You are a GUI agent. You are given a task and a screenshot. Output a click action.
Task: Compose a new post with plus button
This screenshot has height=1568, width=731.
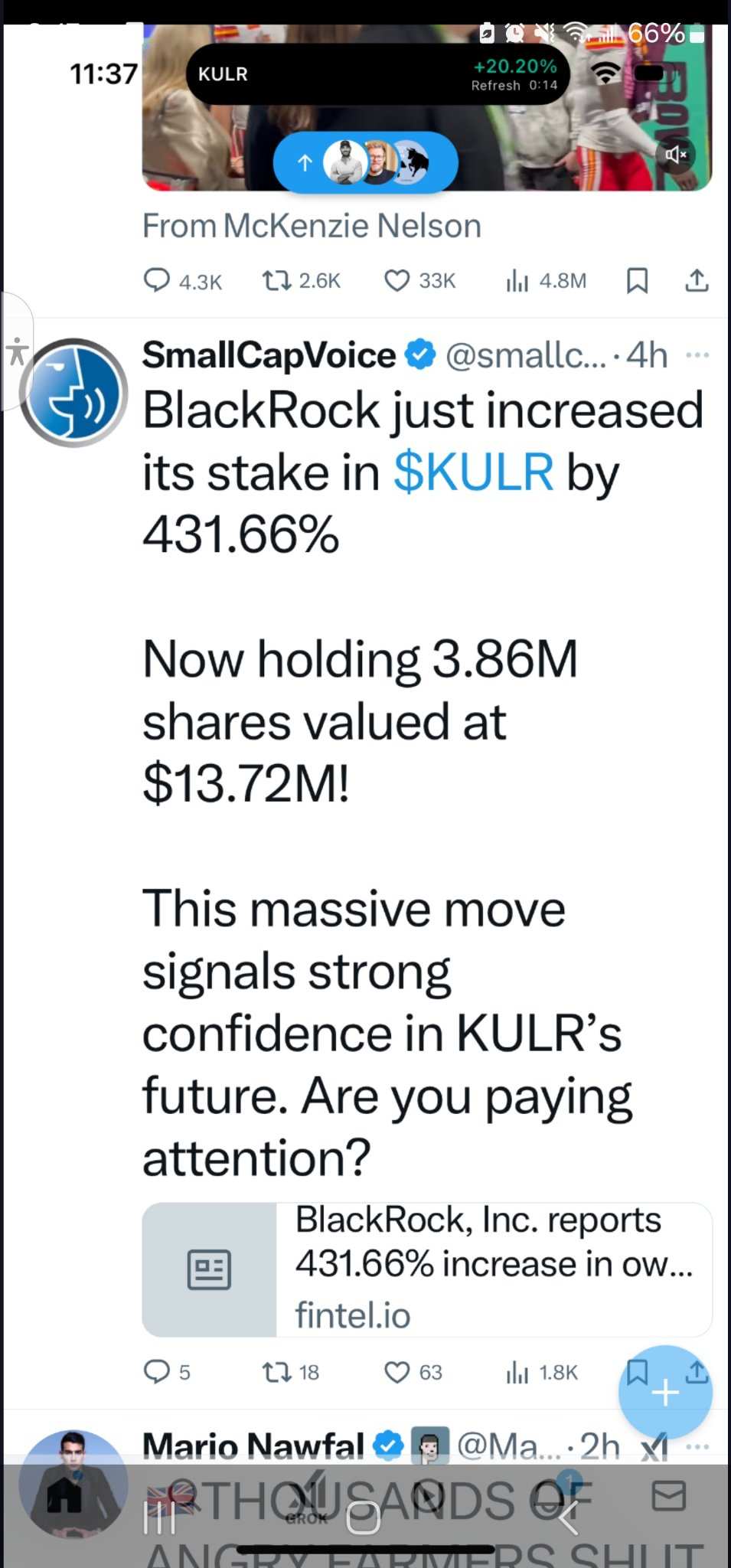(665, 1392)
